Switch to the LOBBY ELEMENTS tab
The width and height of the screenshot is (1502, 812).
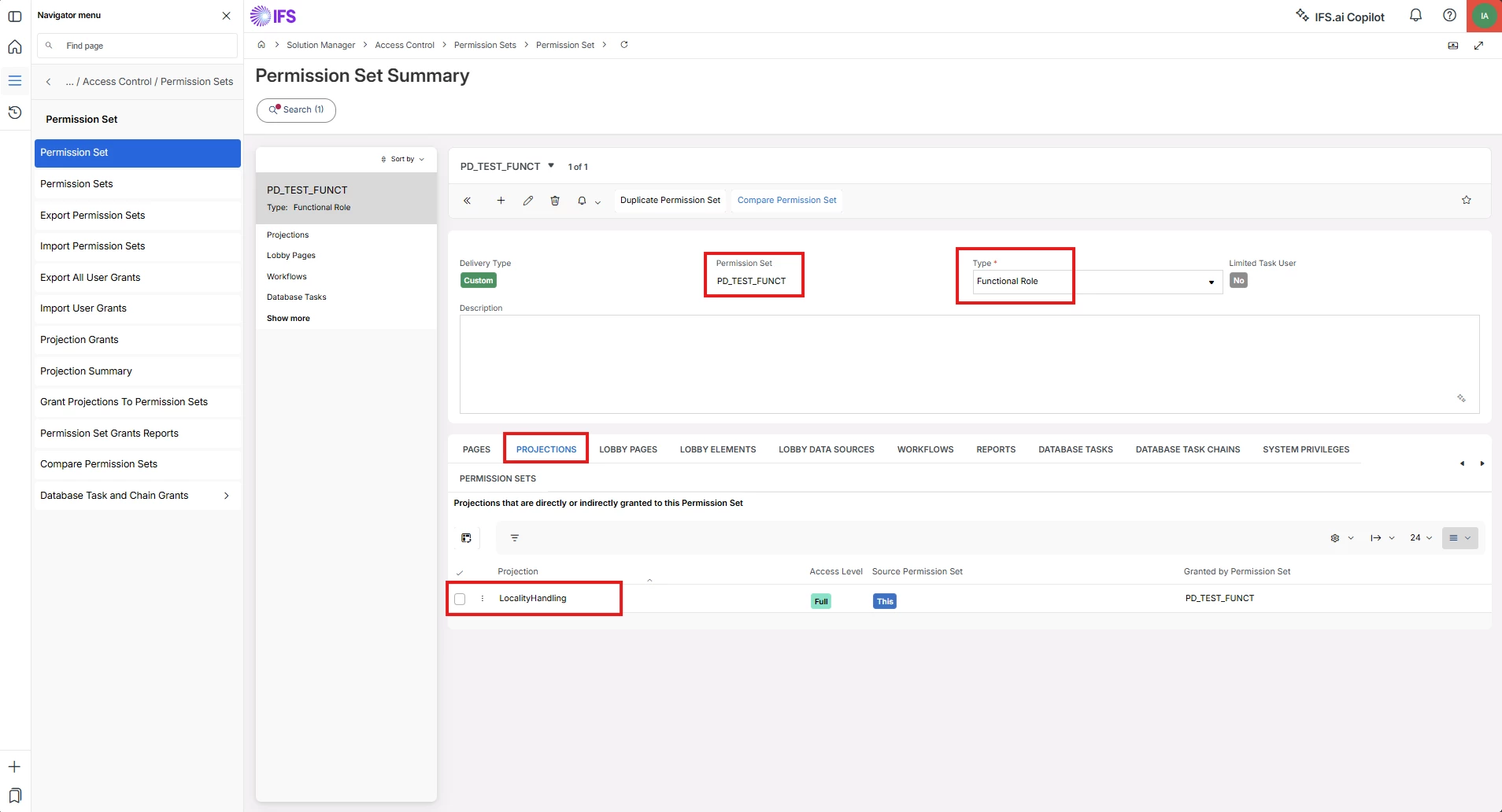tap(718, 450)
